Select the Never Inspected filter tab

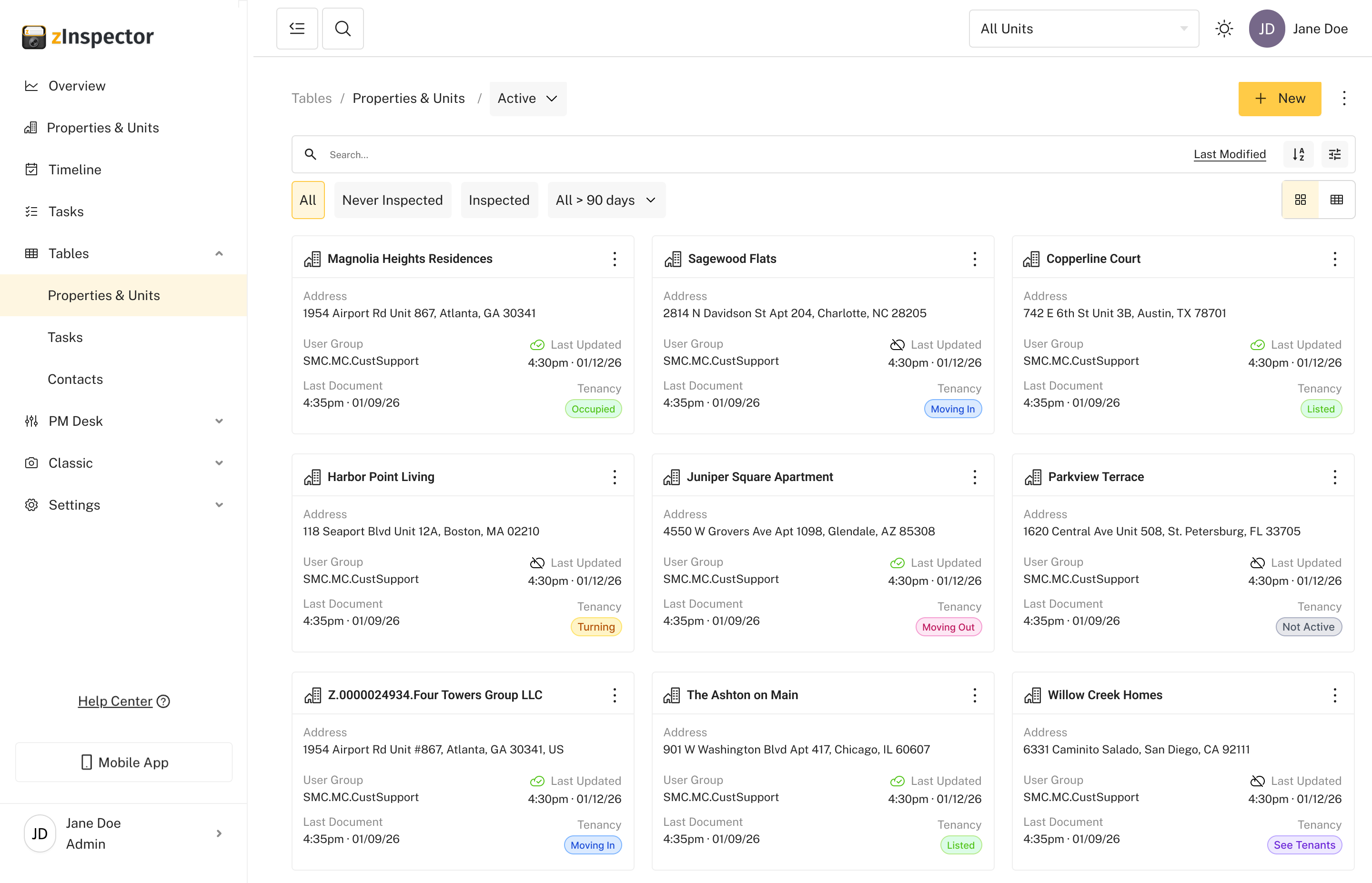(392, 200)
